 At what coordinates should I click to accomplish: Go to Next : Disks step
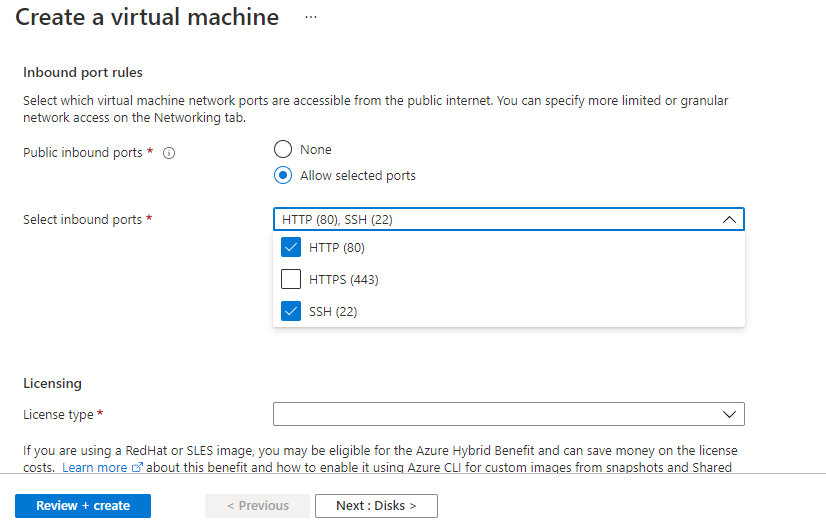coord(376,506)
